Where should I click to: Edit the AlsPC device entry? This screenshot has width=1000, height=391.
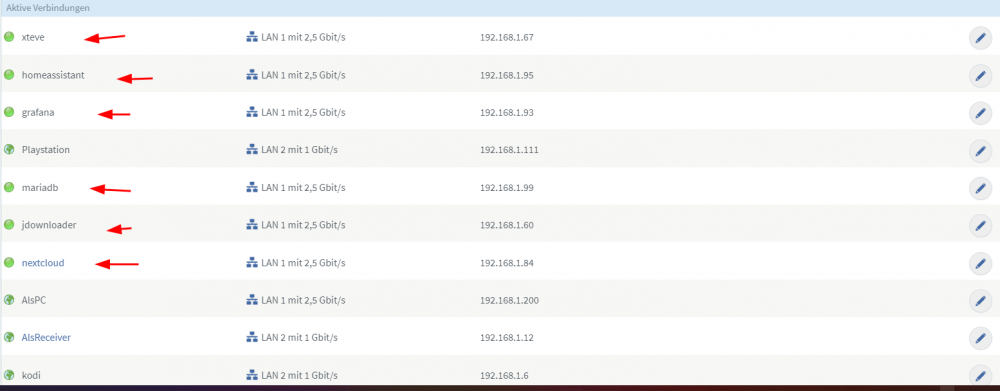(980, 300)
